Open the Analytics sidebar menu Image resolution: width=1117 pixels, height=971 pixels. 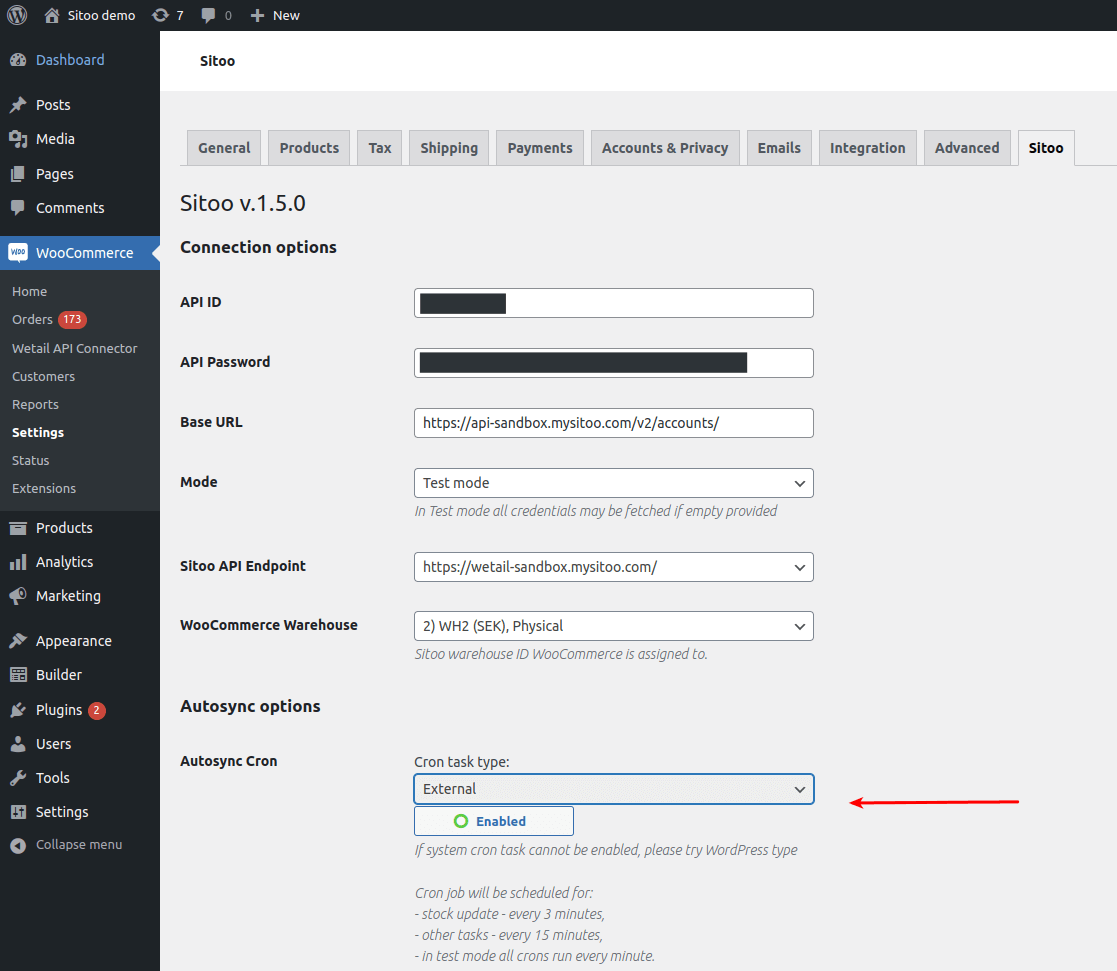click(x=64, y=562)
